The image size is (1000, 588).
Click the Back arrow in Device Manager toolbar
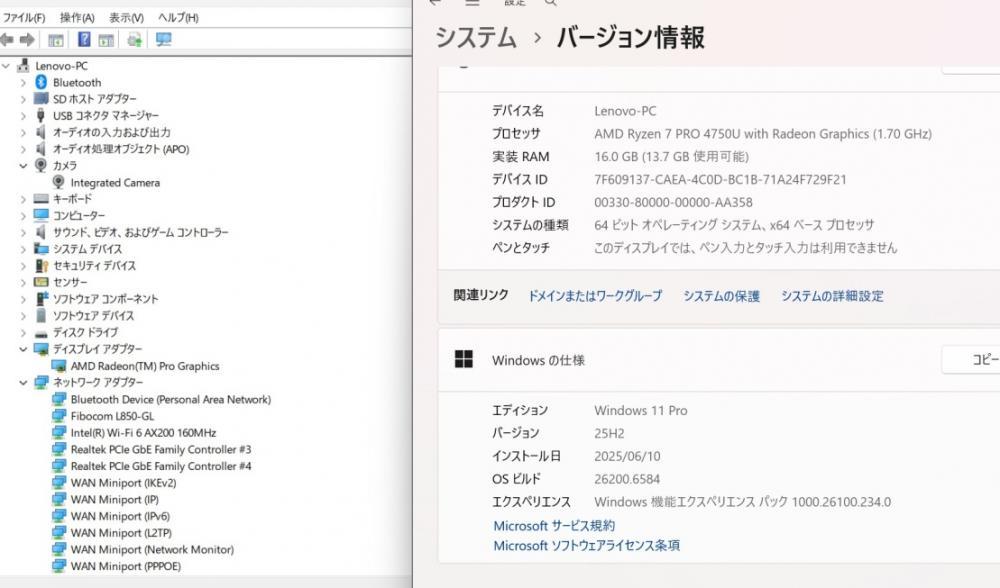(x=6, y=40)
